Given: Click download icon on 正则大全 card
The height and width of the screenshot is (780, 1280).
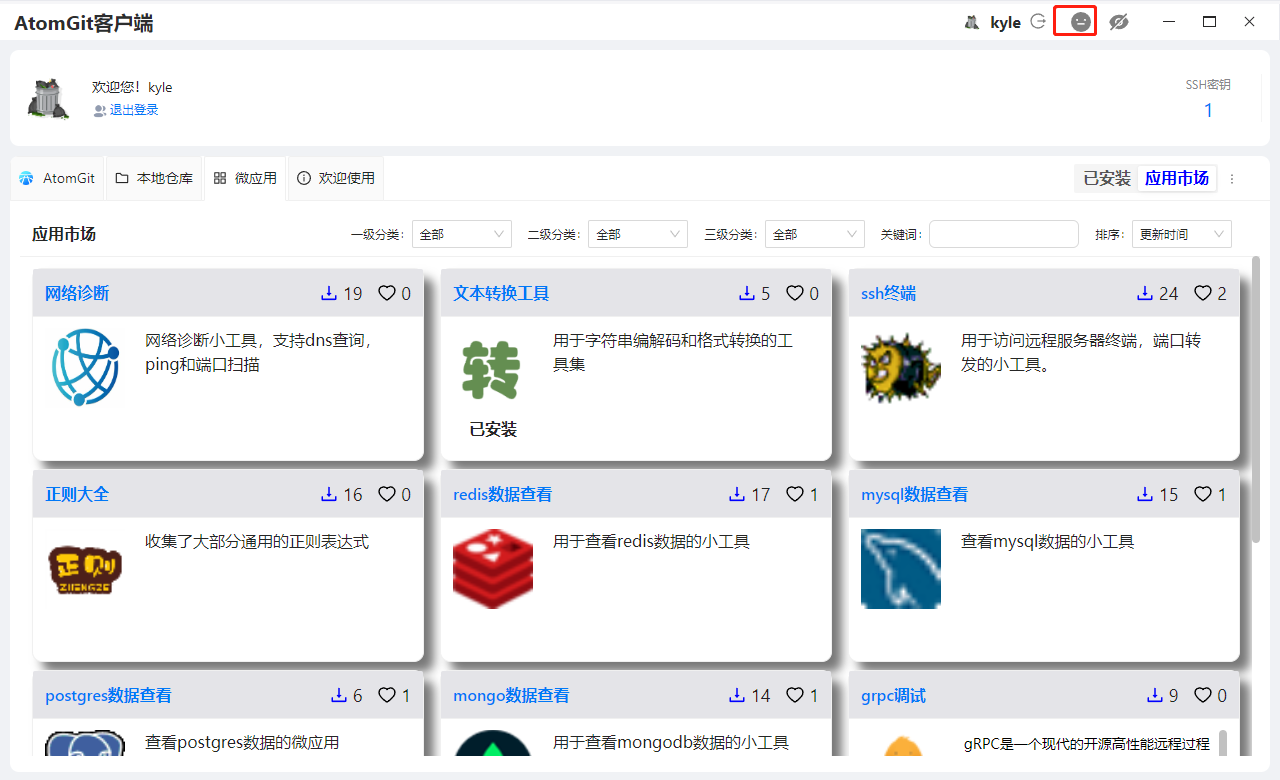Looking at the screenshot, I should tap(328, 494).
